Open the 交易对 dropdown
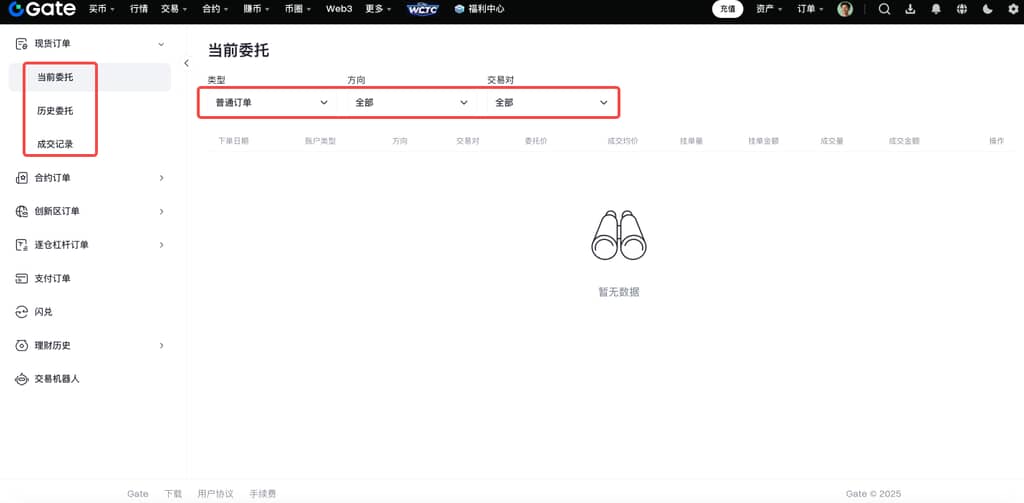The image size is (1024, 503). coord(551,102)
